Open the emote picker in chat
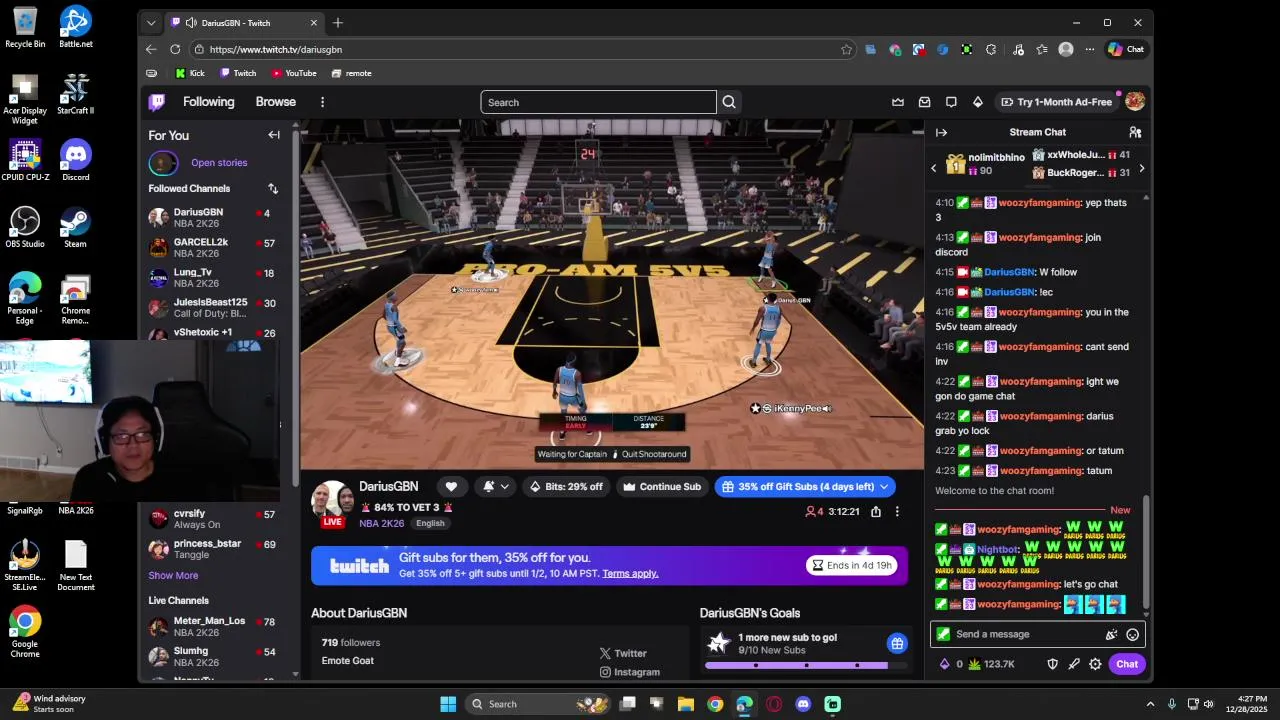The width and height of the screenshot is (1280, 720). point(1133,634)
